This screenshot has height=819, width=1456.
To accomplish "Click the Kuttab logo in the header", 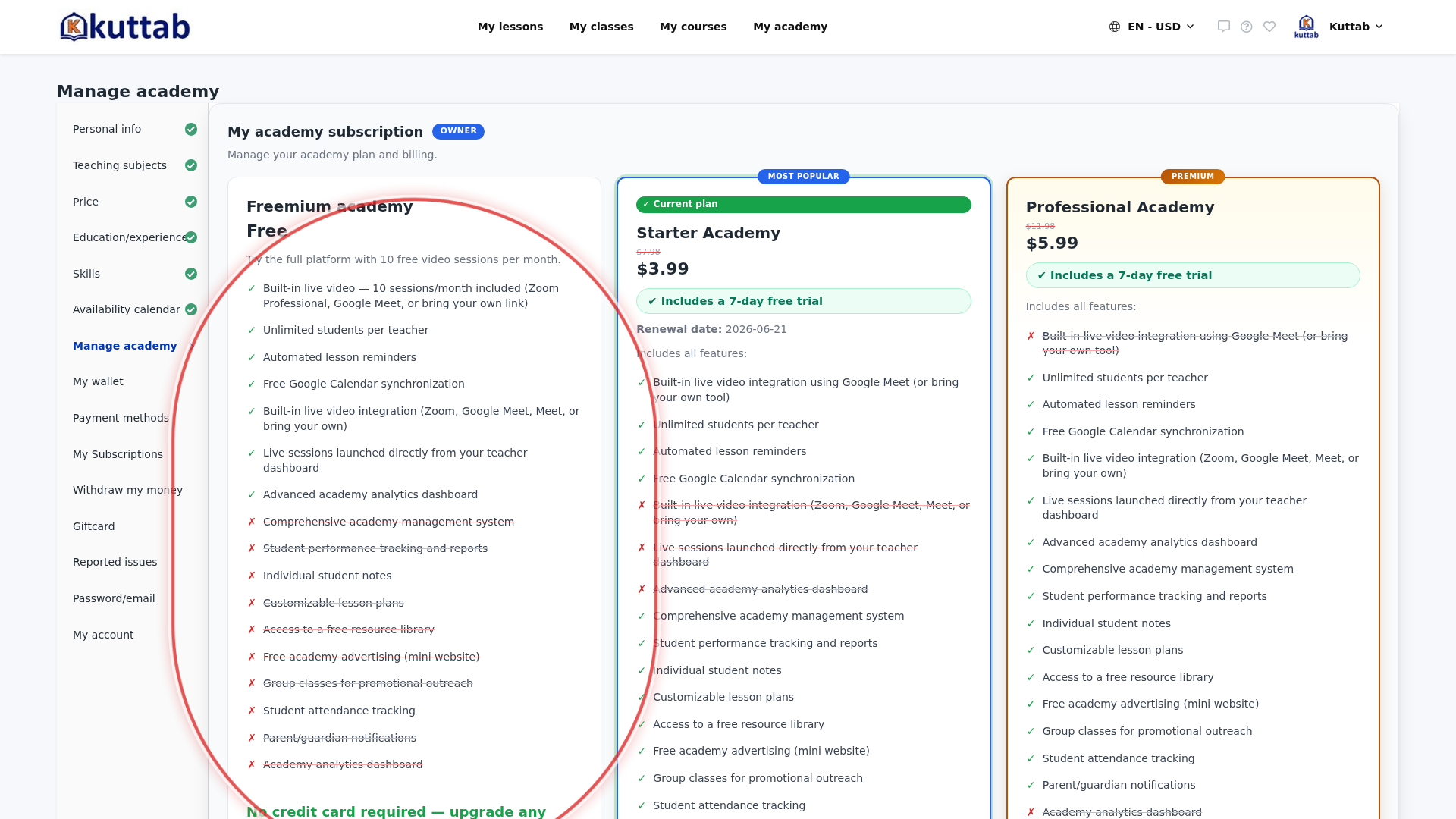I will click(x=125, y=27).
